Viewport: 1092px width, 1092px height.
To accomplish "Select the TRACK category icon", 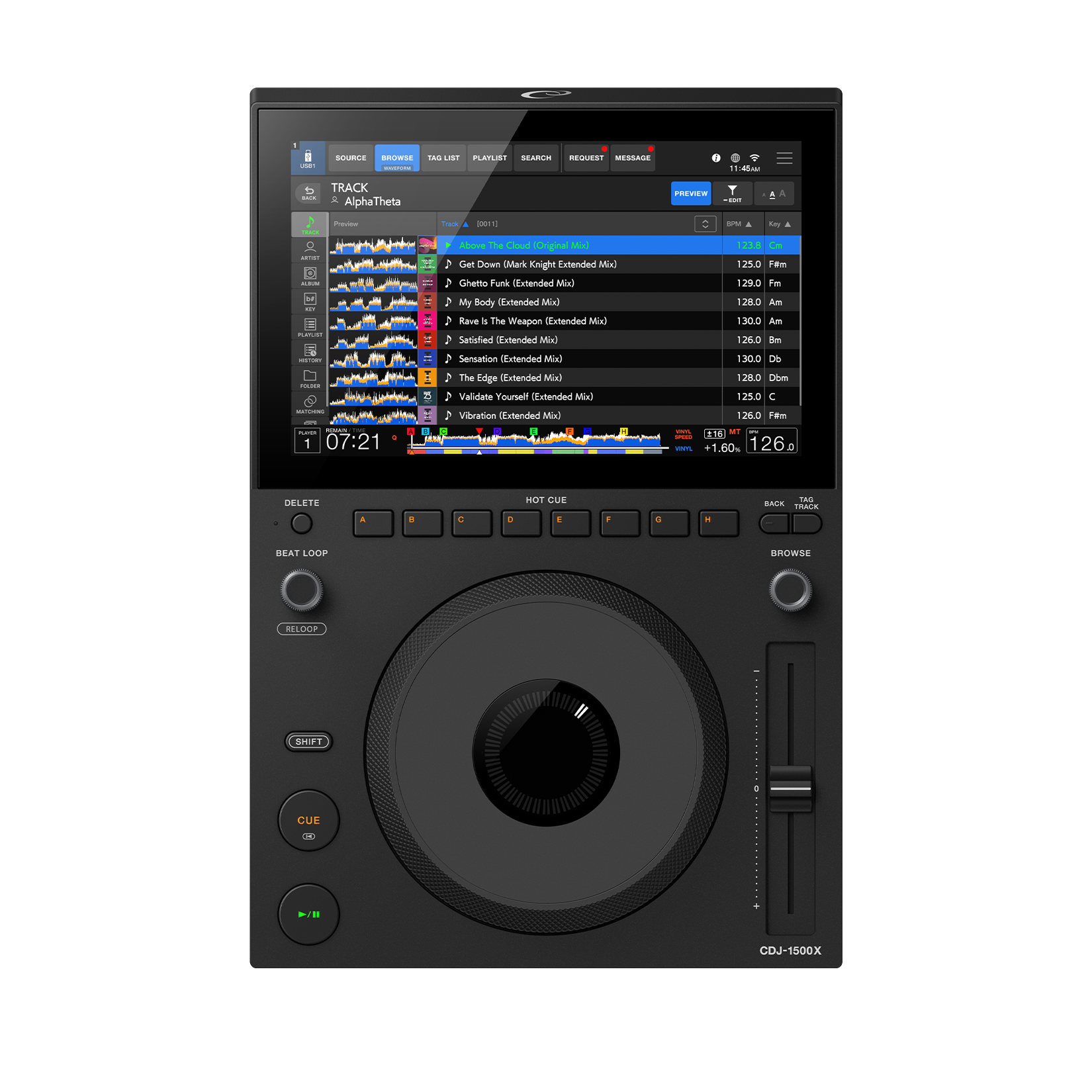I will pyautogui.click(x=310, y=225).
